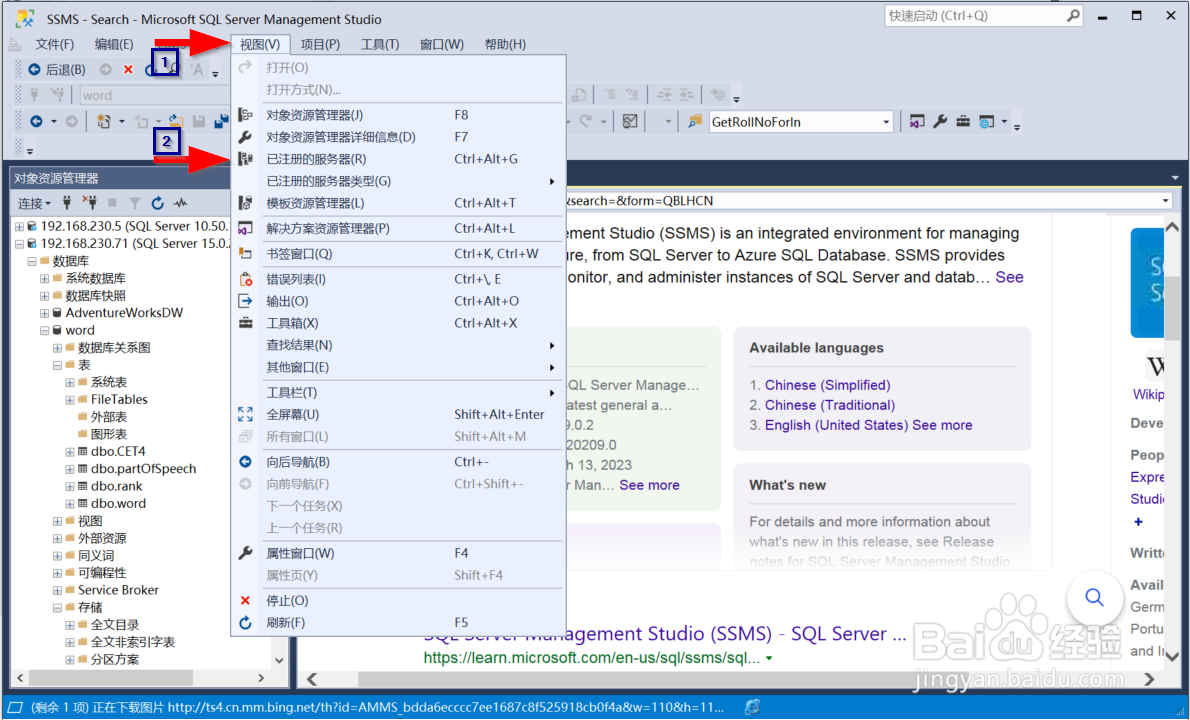Click the open file folder icon in toolbar
Screen dimensions: 1190x720
[x=176, y=121]
